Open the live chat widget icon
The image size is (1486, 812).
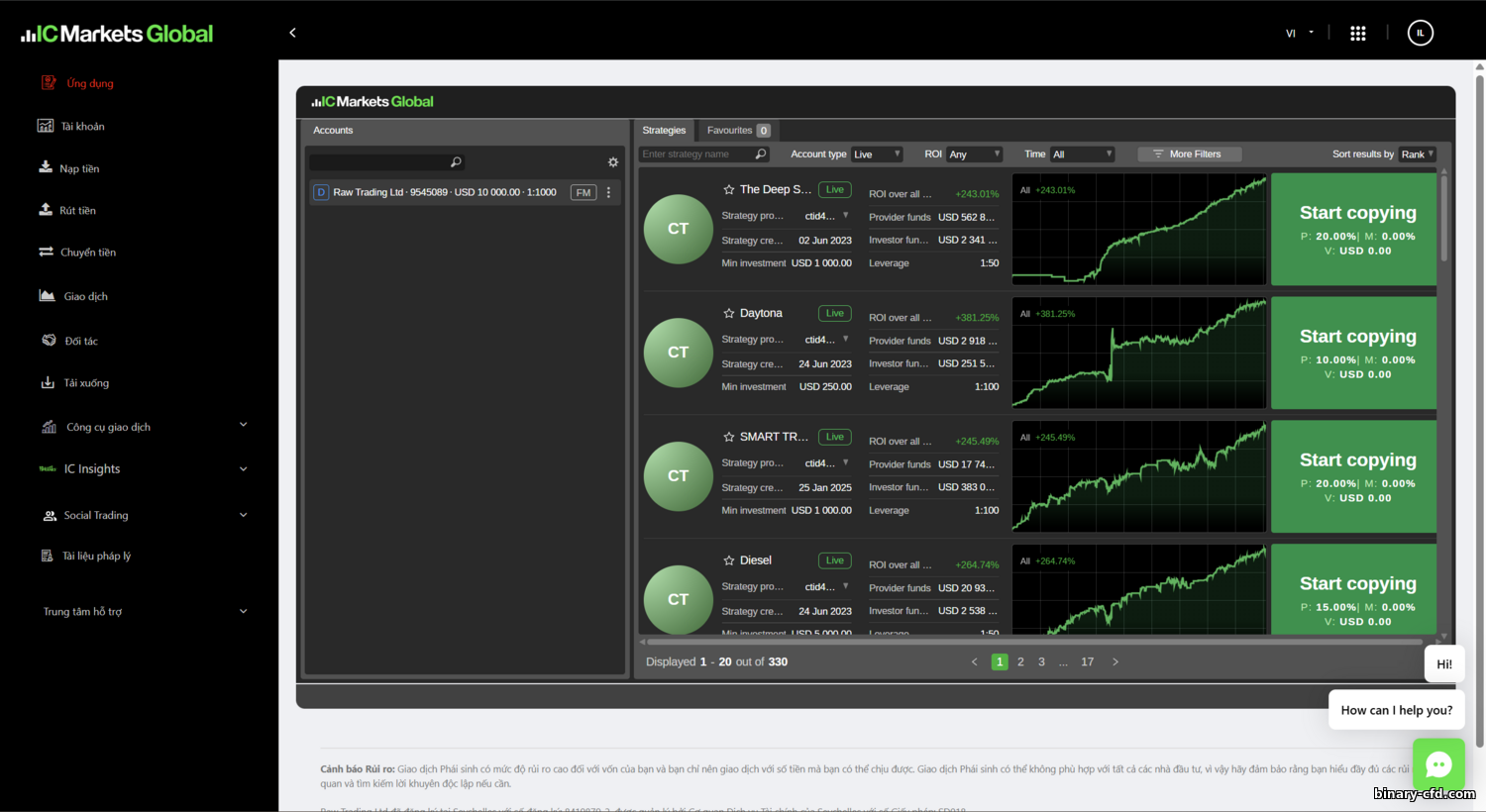tap(1437, 764)
